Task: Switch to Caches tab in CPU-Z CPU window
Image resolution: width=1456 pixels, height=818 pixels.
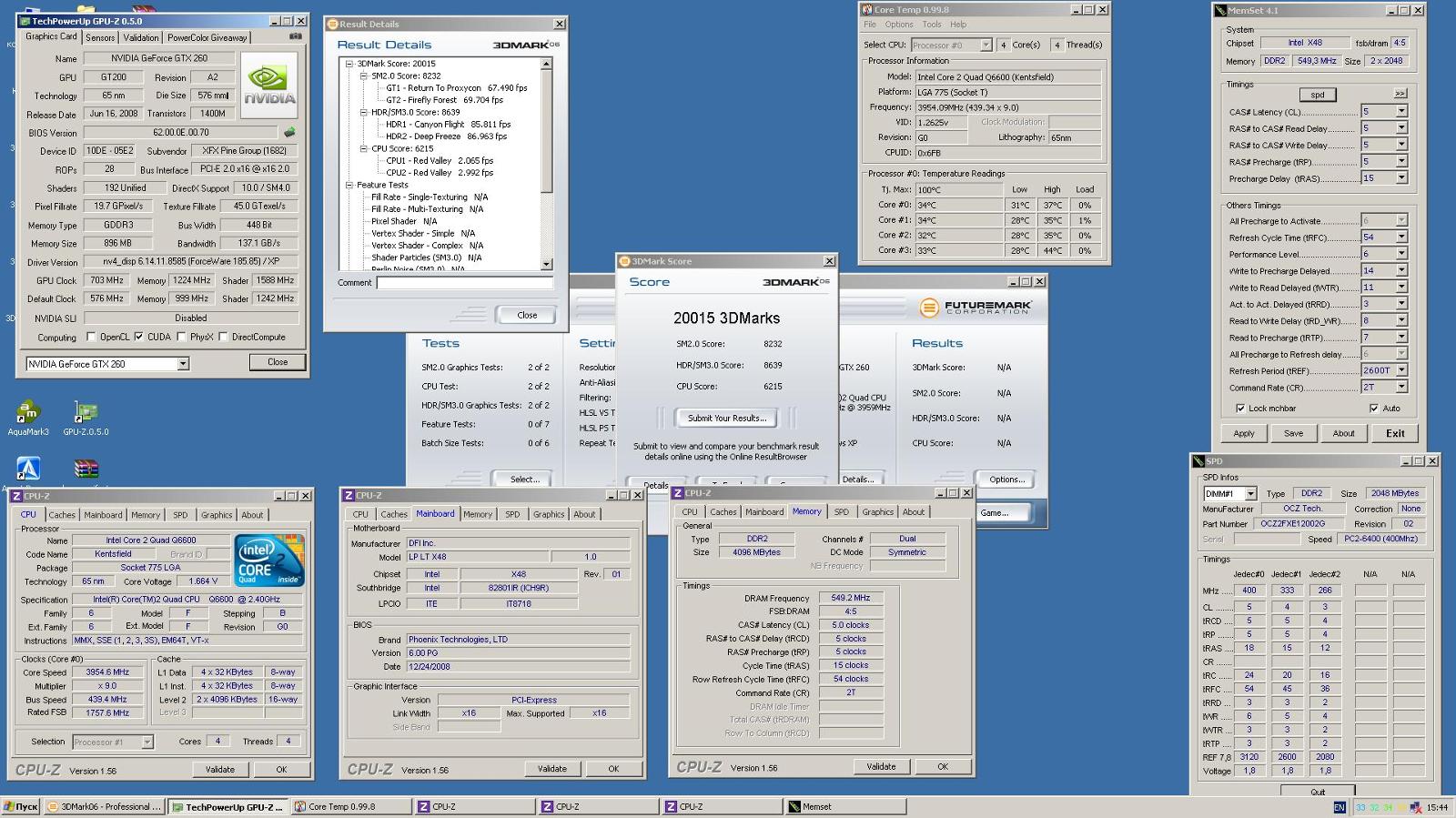Action: [62, 515]
